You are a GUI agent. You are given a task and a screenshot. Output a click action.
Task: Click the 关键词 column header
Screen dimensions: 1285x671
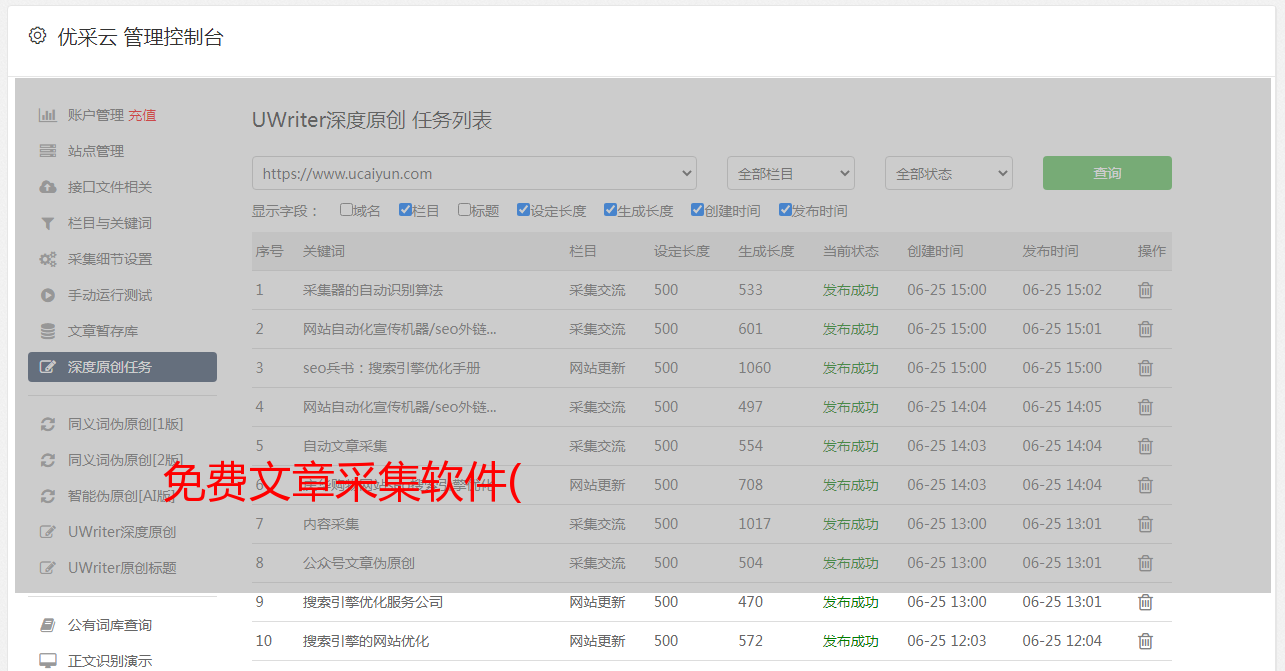pyautogui.click(x=324, y=251)
